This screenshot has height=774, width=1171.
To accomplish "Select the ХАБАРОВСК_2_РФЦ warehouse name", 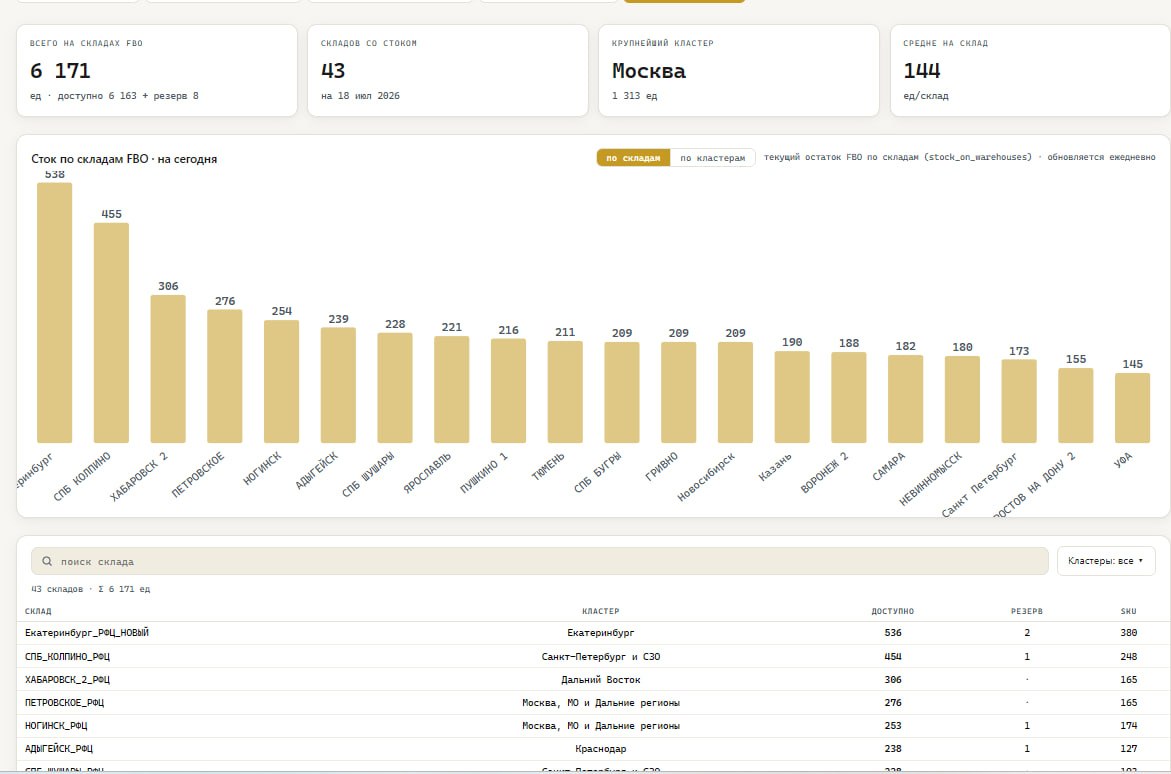I will coord(67,680).
